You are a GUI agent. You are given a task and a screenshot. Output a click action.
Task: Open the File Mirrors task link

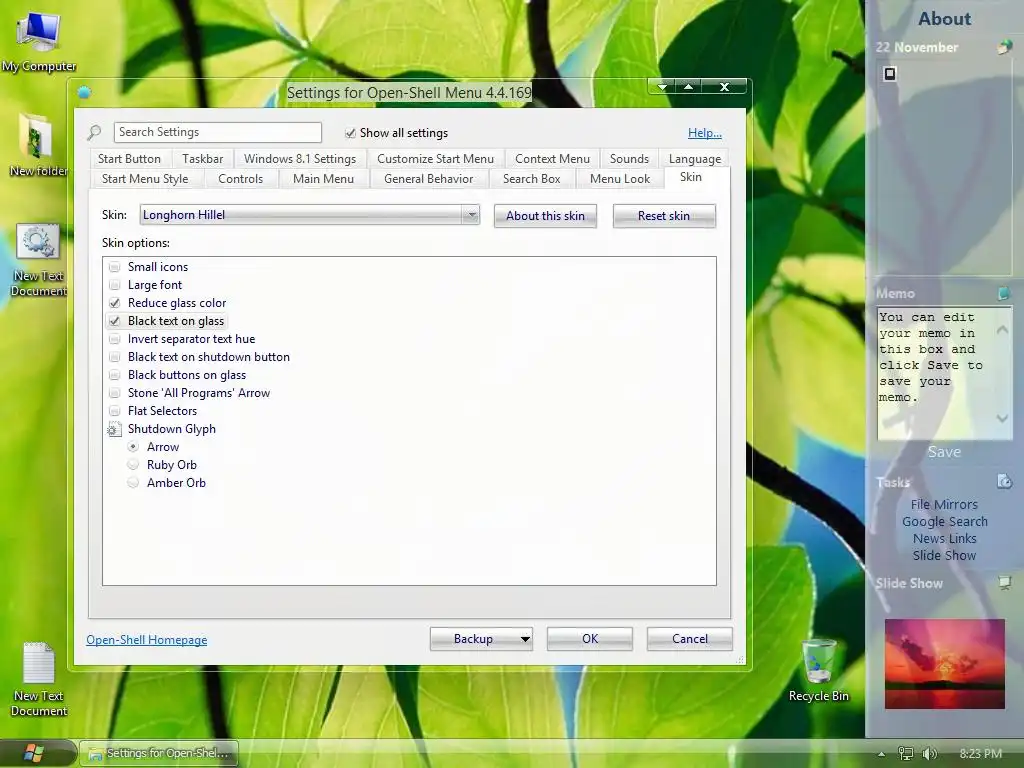944,504
